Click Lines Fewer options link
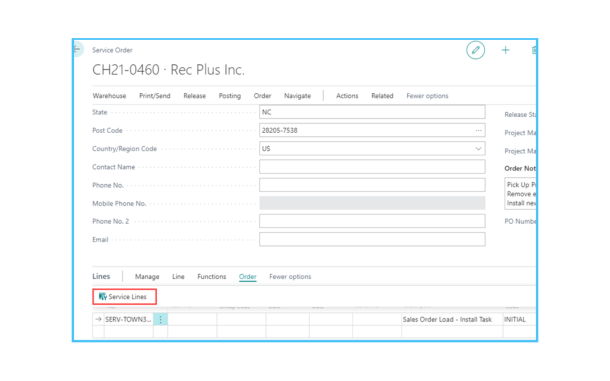610x381 pixels. [290, 277]
